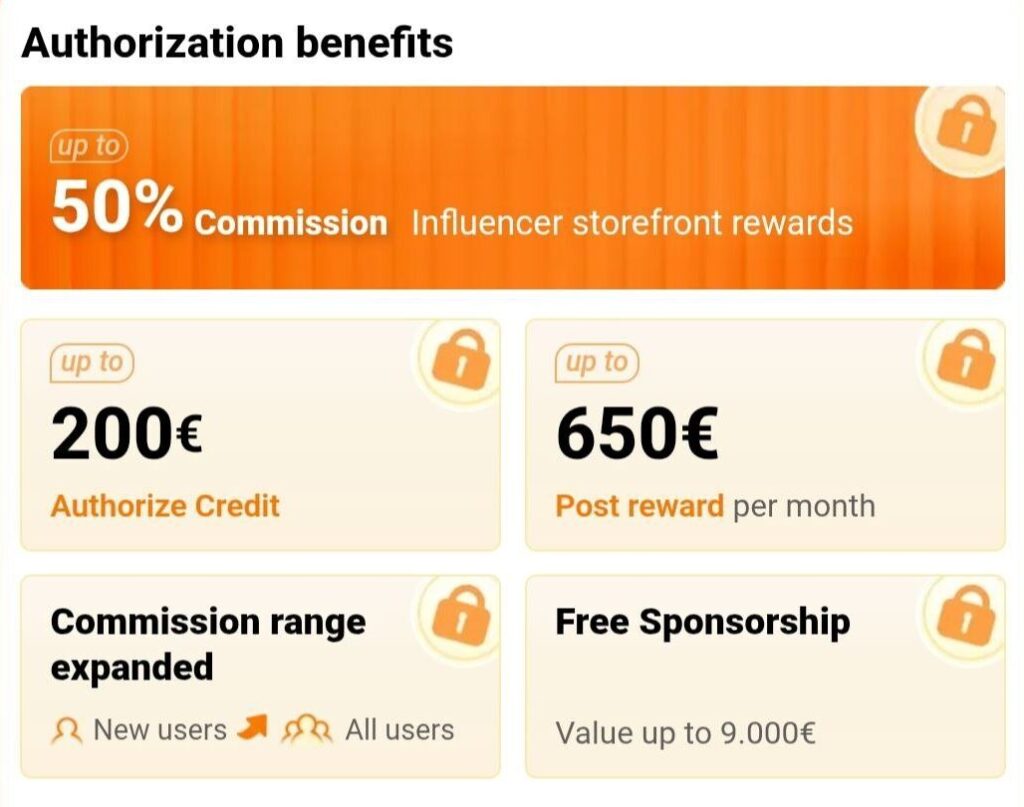Viewport: 1024px width, 807px height.
Task: Click the orange upward arrow between user types
Action: tap(252, 727)
